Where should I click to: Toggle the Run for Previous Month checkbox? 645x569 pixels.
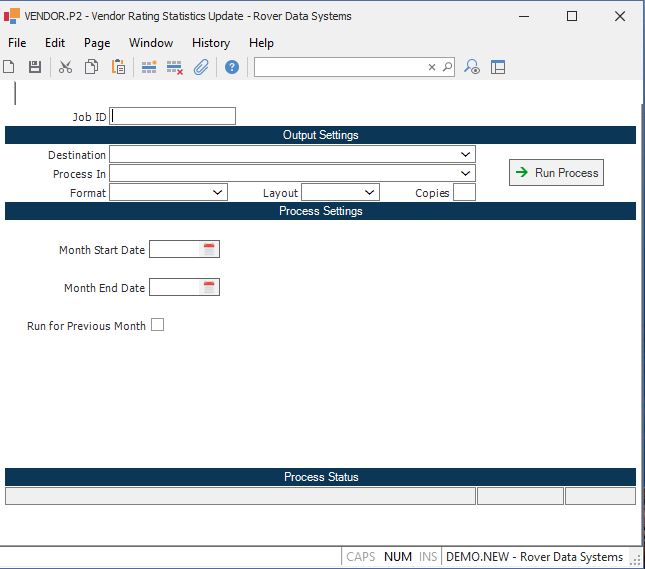point(157,325)
